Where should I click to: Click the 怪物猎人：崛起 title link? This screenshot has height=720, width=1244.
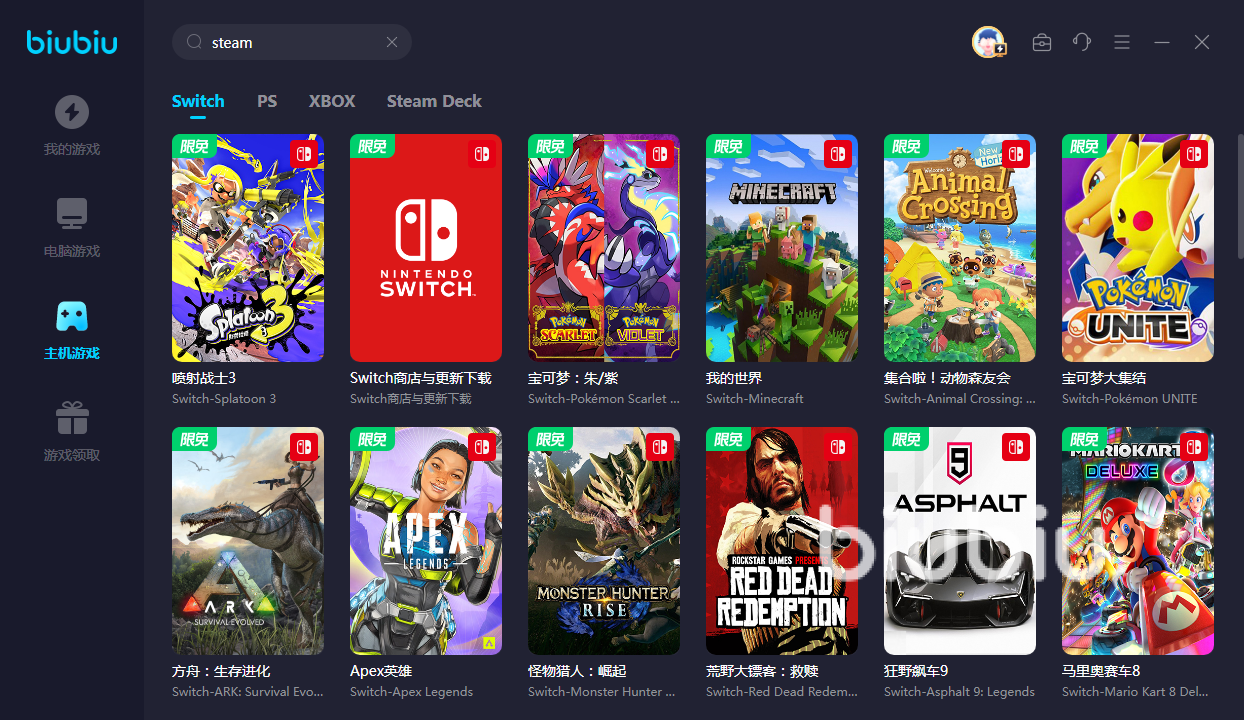click(575, 671)
